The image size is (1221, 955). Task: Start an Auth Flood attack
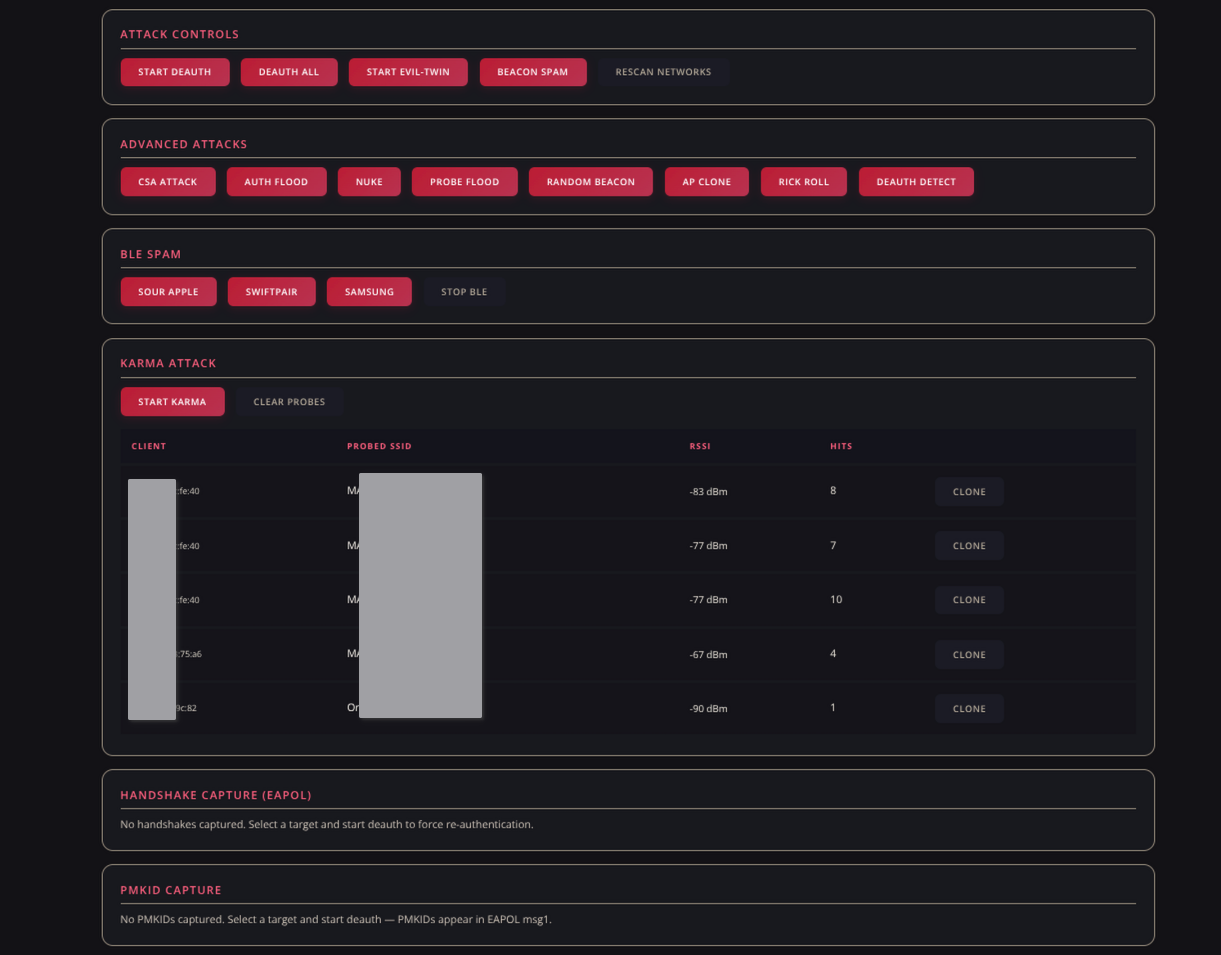coord(277,181)
